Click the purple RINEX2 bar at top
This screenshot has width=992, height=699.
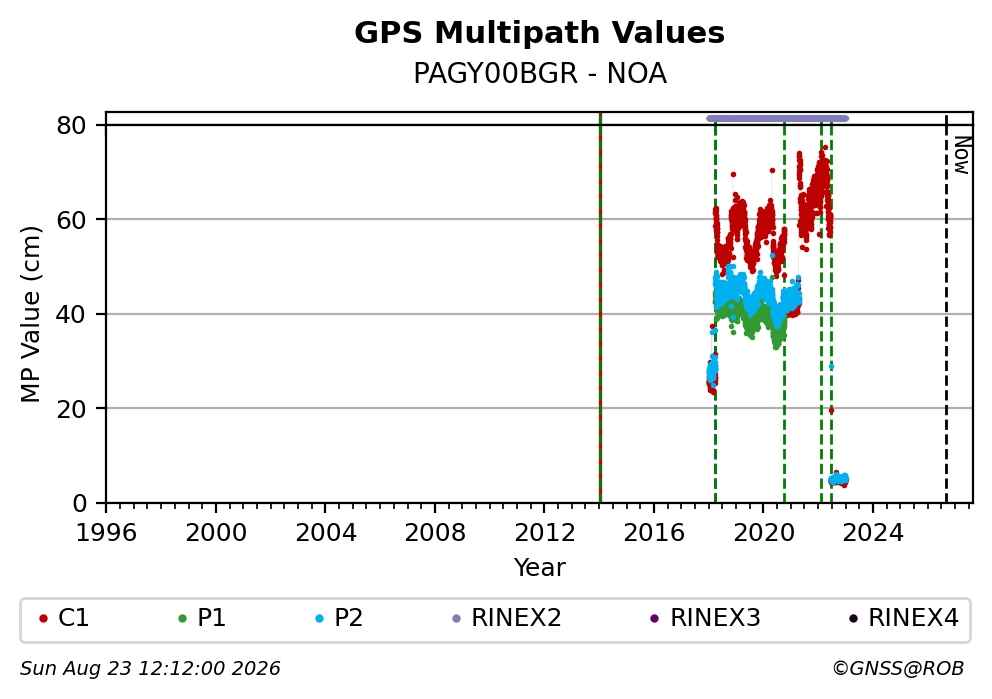click(777, 118)
